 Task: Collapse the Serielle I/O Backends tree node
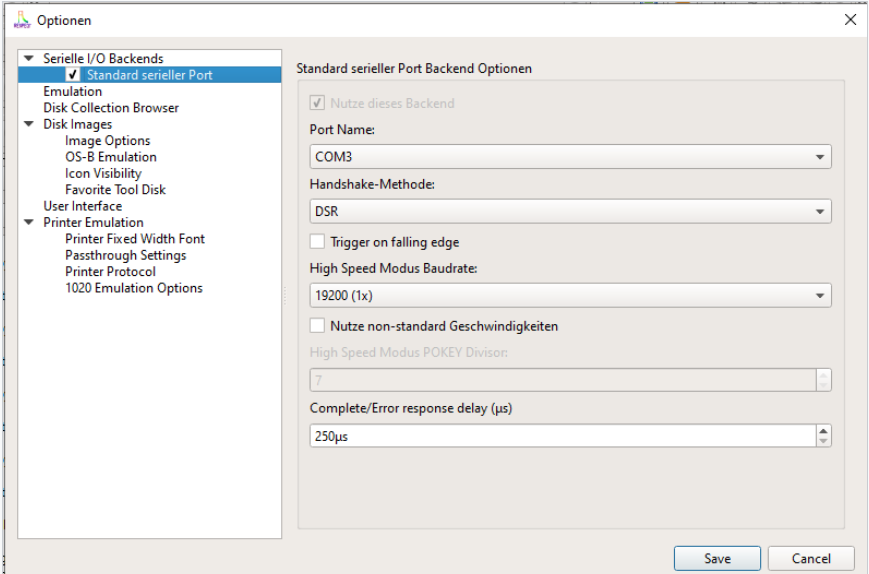tap(28, 59)
